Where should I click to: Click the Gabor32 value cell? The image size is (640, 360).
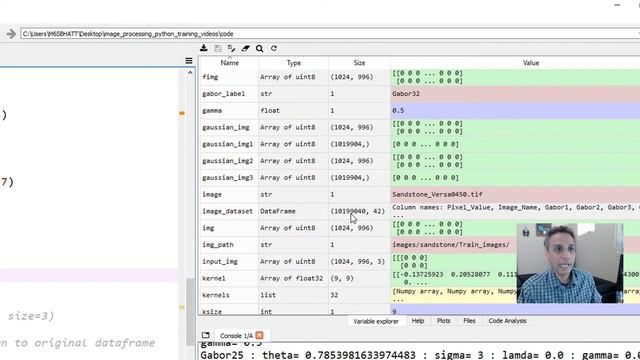515,94
